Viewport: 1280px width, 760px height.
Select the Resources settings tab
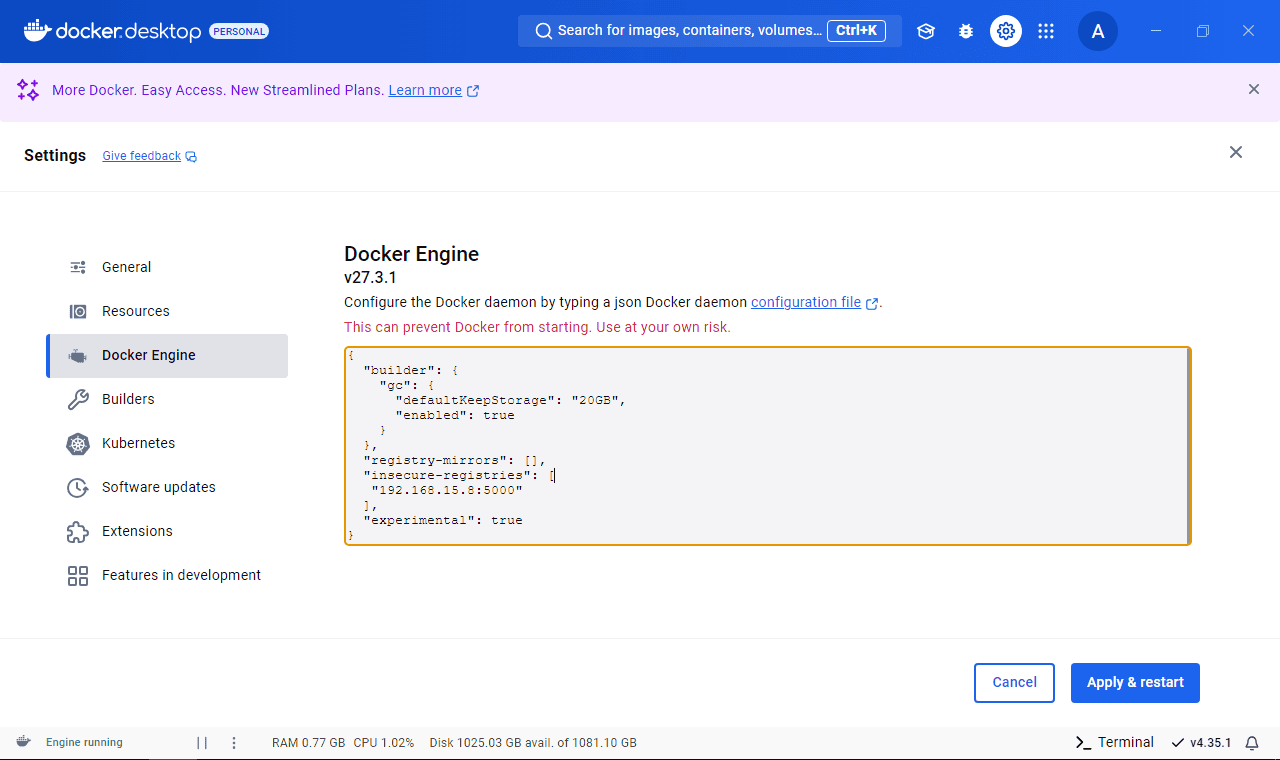[x=167, y=311]
